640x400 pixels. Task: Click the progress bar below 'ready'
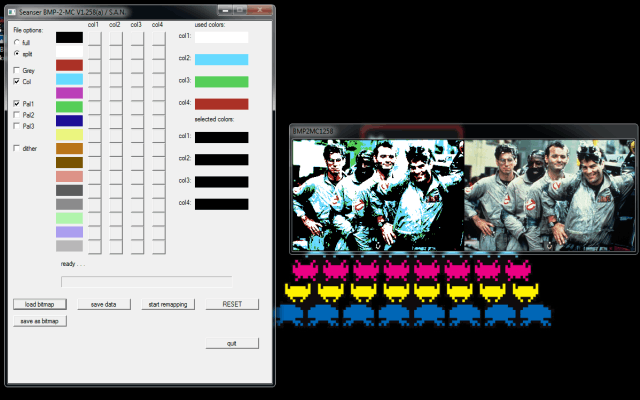pos(147,282)
